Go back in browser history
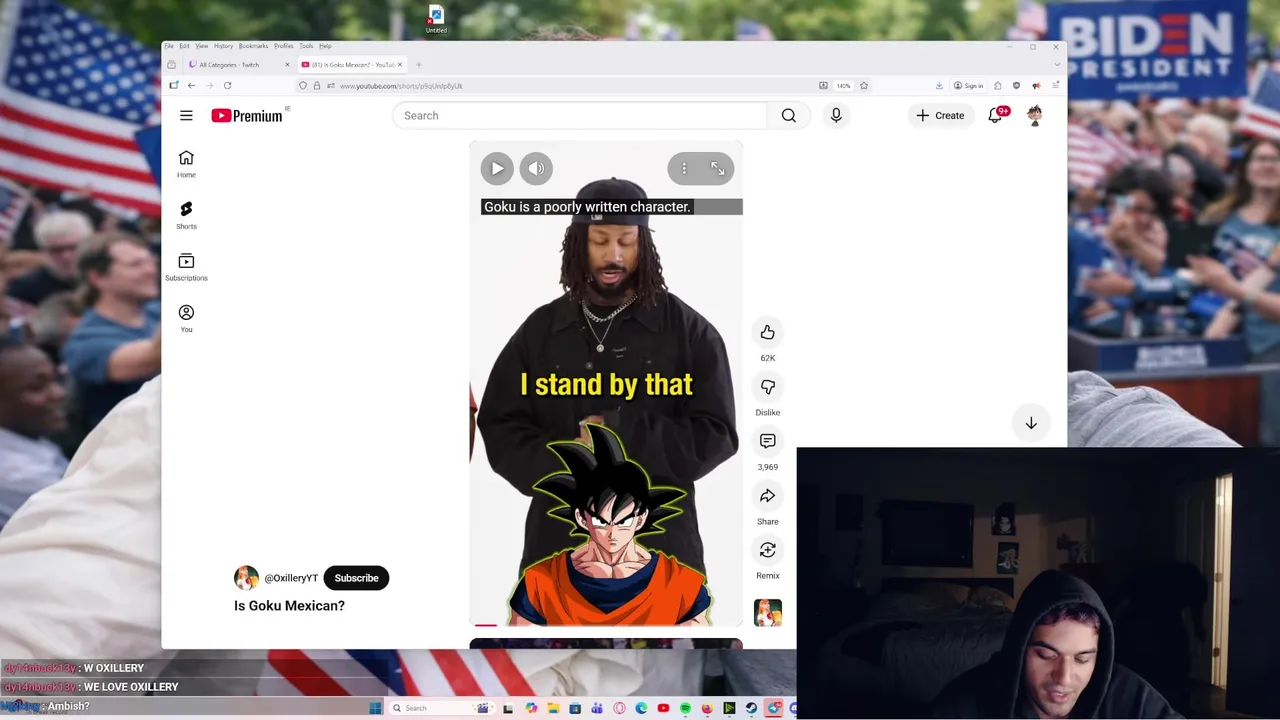 (191, 86)
